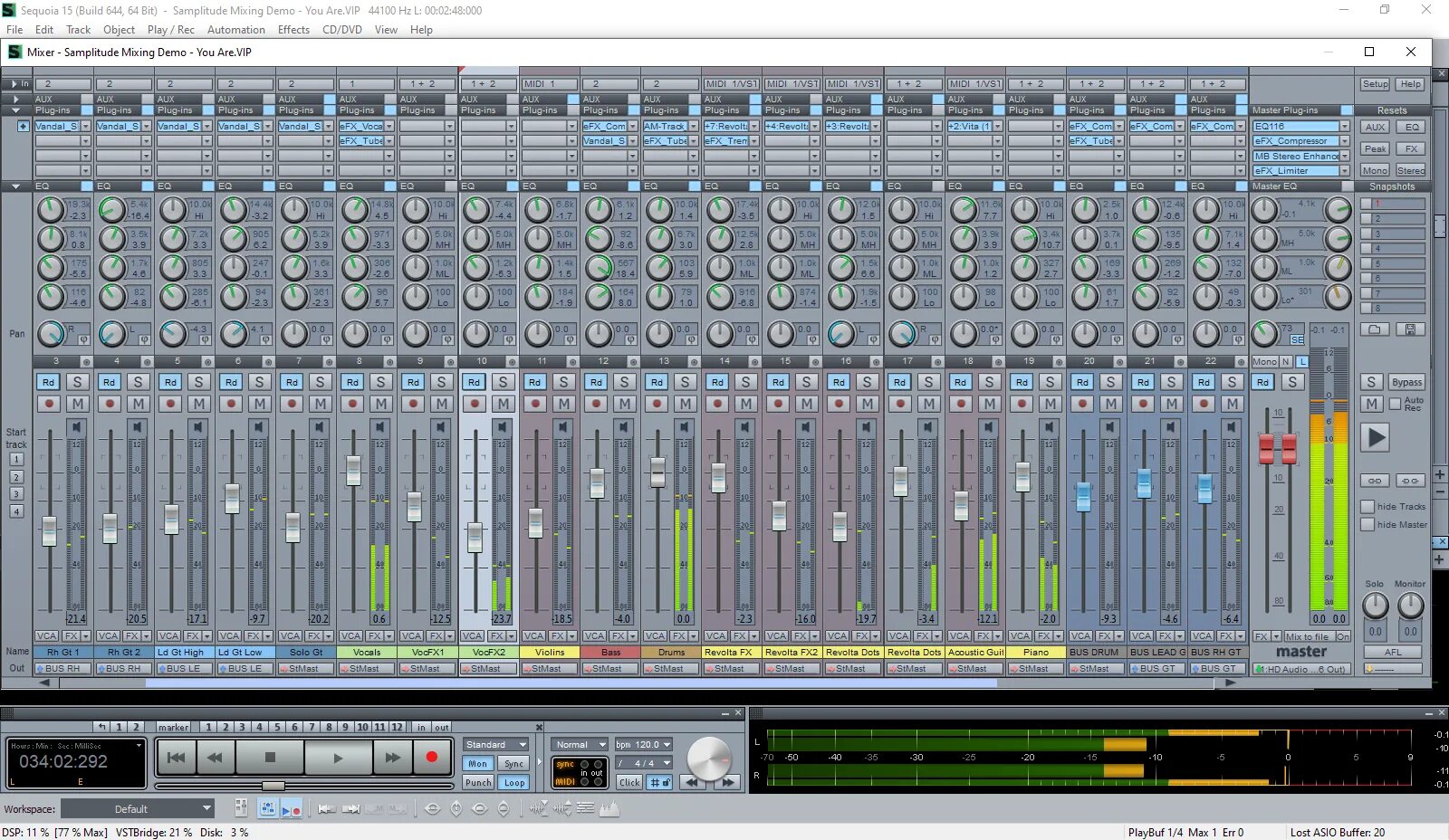
Task: Start recording with the red record button
Action: [431, 758]
